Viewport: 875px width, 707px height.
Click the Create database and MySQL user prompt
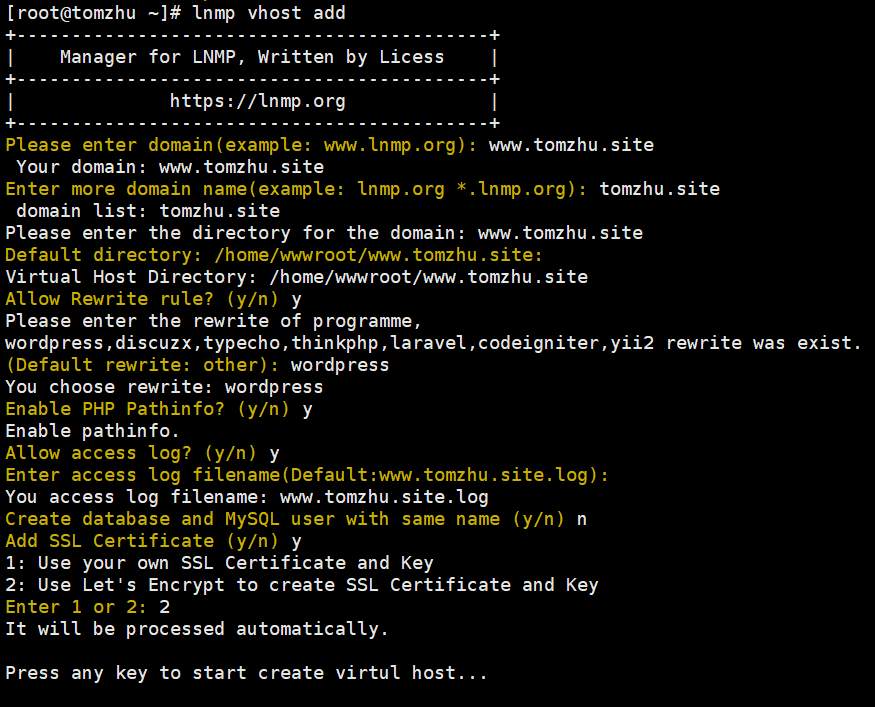point(285,519)
